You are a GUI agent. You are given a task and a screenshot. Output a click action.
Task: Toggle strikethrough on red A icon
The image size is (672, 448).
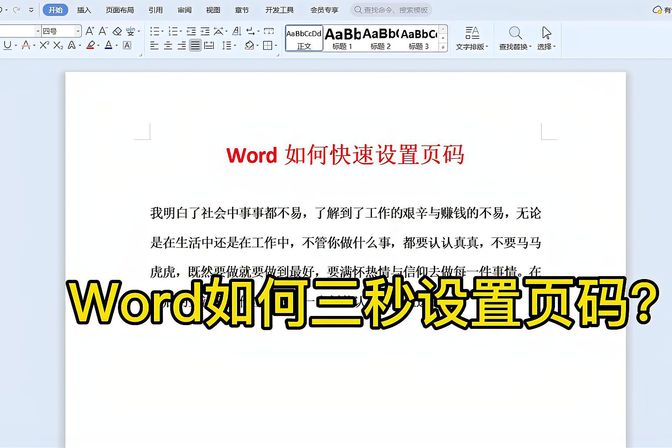tap(25, 45)
